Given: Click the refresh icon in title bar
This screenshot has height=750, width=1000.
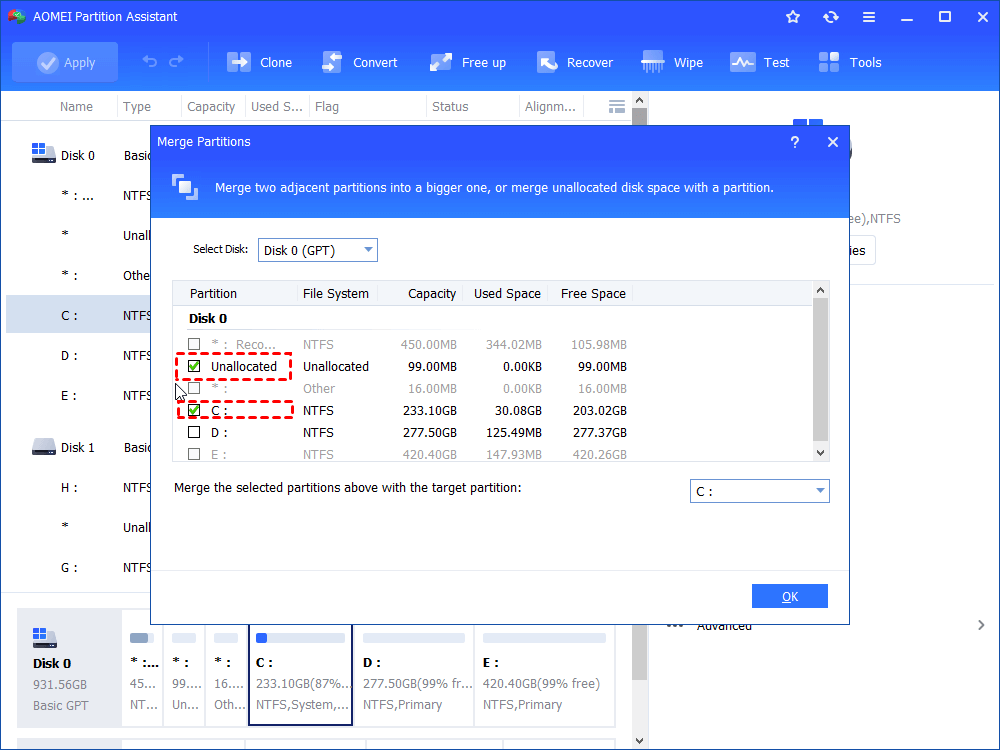Looking at the screenshot, I should [830, 17].
